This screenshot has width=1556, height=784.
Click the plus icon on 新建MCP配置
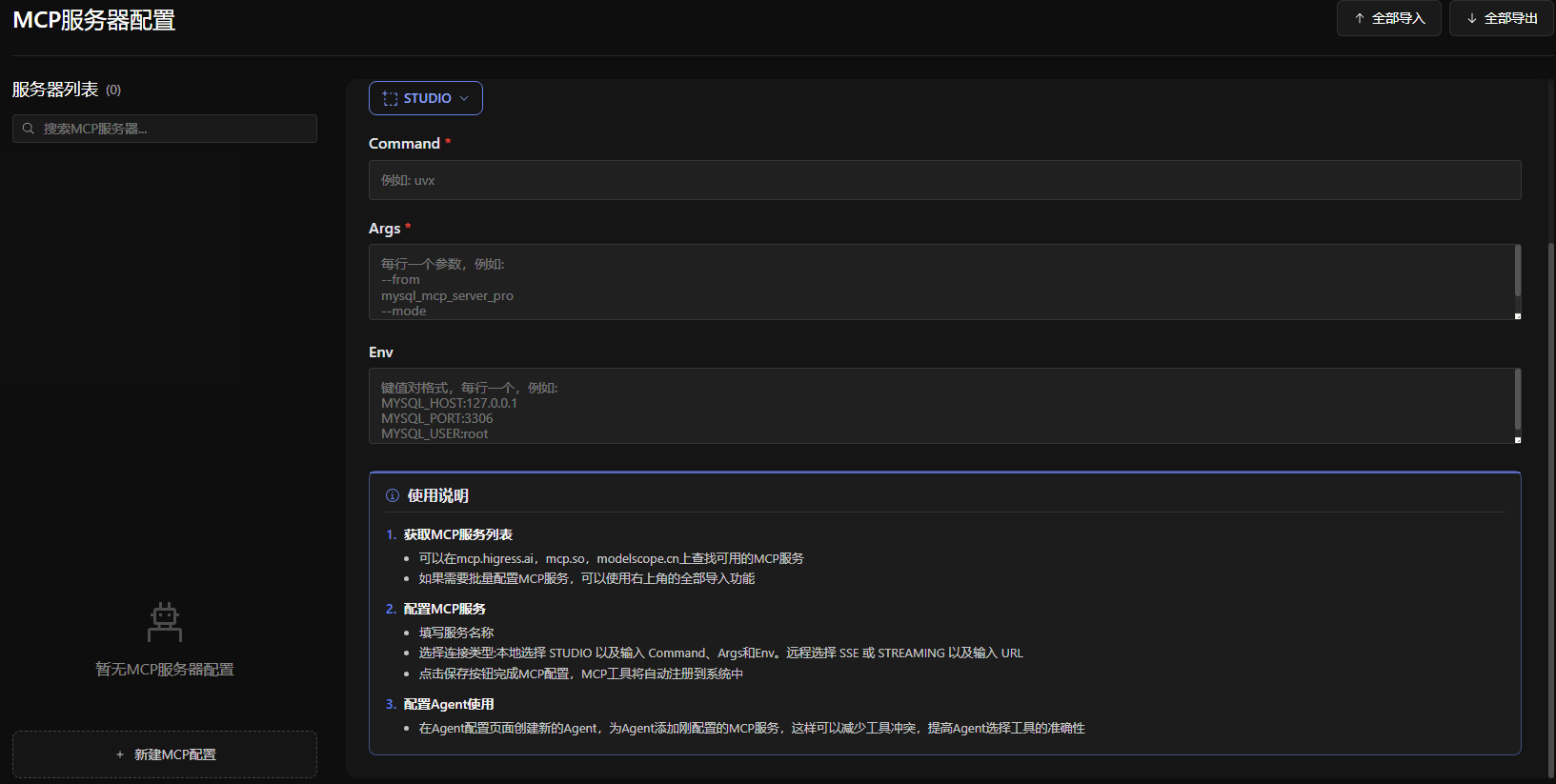coord(120,754)
